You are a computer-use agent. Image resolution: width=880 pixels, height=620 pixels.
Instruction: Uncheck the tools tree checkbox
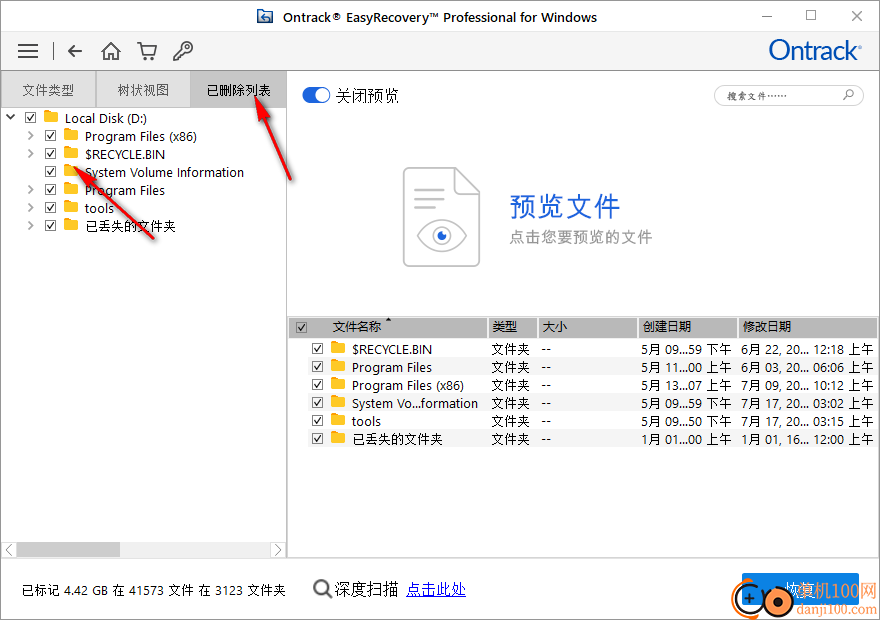tap(51, 208)
